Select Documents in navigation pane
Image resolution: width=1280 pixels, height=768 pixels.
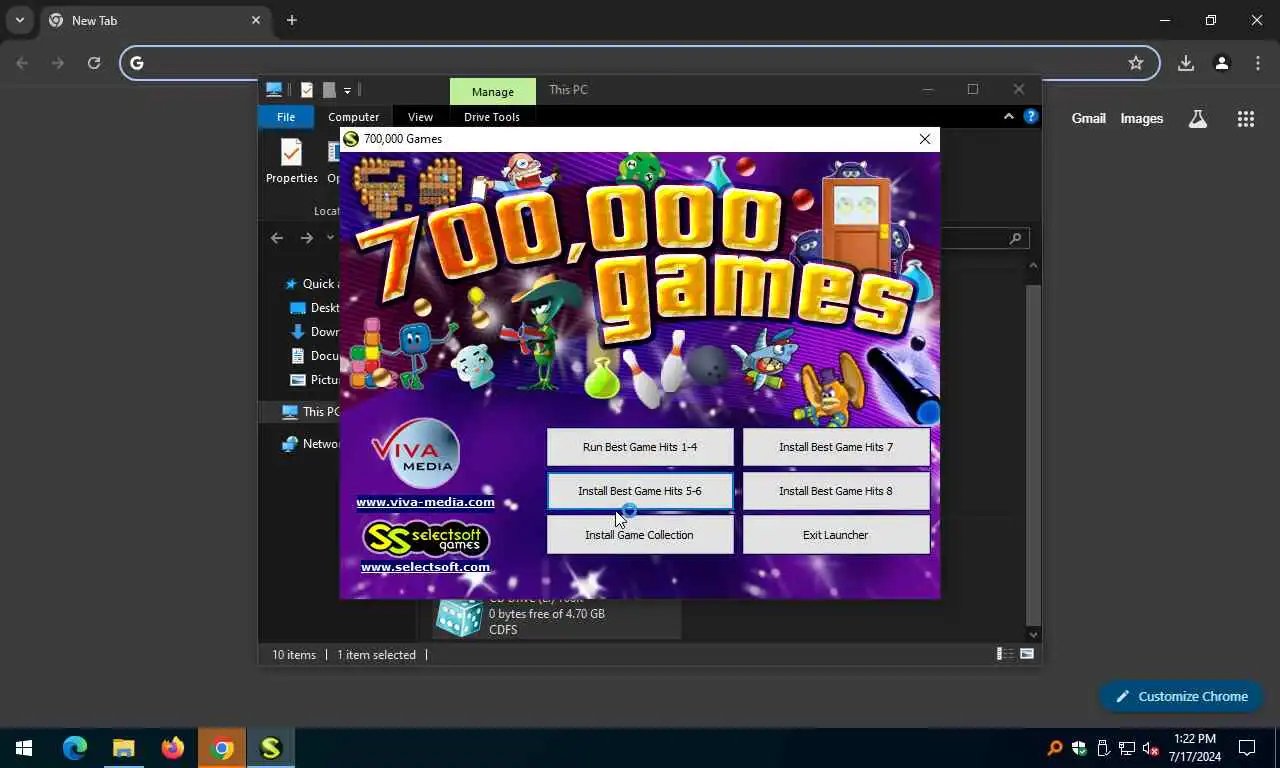coord(314,356)
